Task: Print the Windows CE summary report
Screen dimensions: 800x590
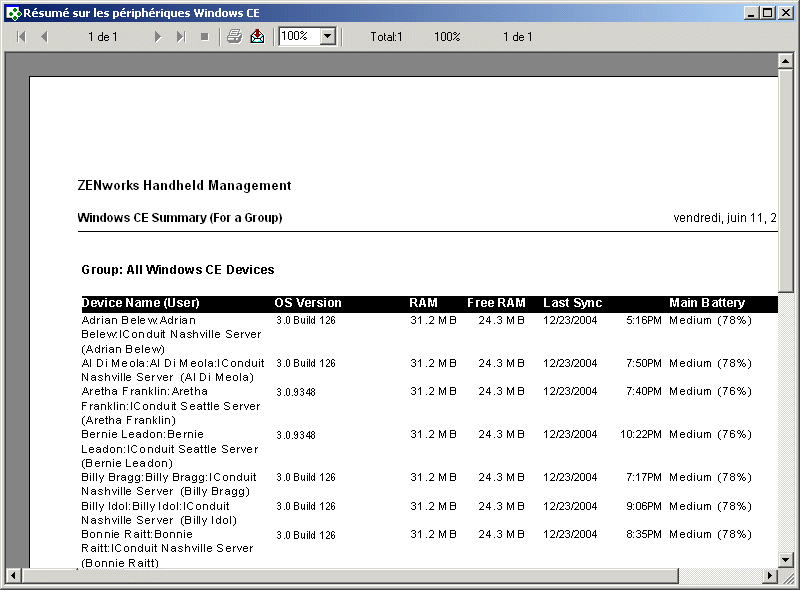Action: (233, 36)
